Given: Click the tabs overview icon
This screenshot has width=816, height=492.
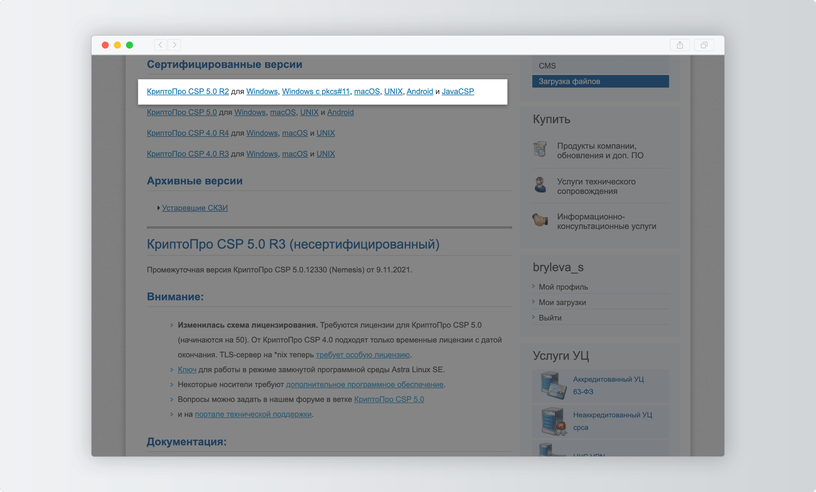Looking at the screenshot, I should [x=704, y=45].
